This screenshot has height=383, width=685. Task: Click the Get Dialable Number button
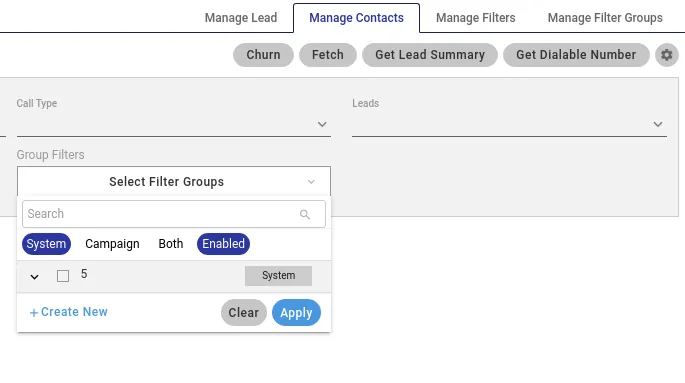click(576, 55)
